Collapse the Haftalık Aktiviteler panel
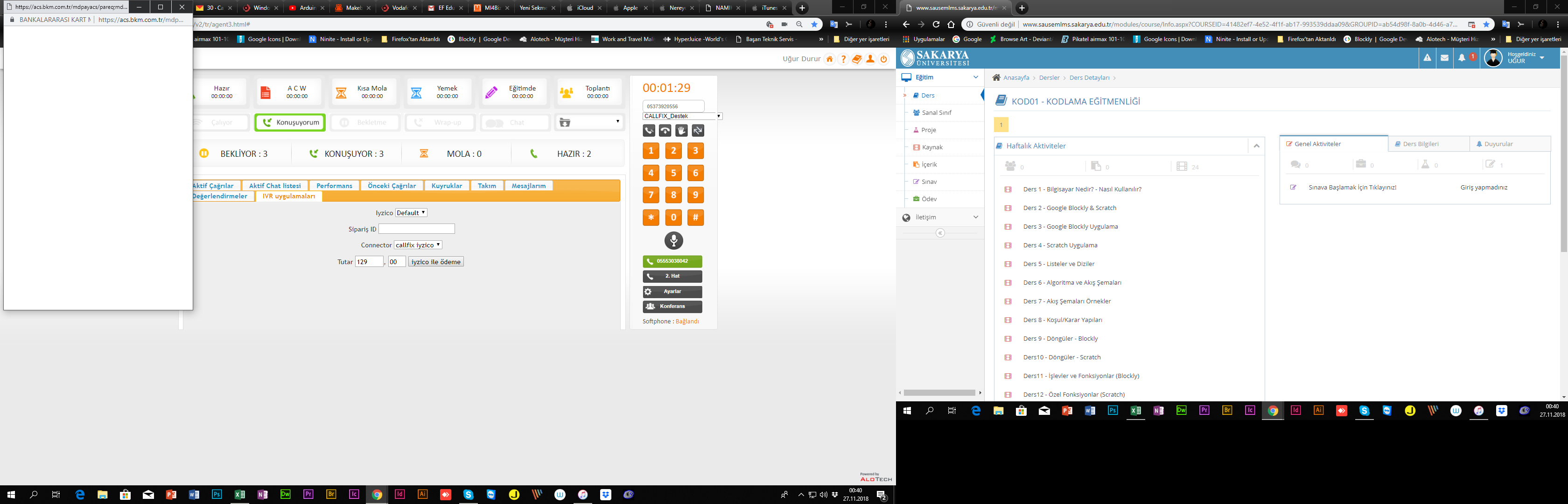Viewport: 1568px width, 504px height. (x=1256, y=146)
